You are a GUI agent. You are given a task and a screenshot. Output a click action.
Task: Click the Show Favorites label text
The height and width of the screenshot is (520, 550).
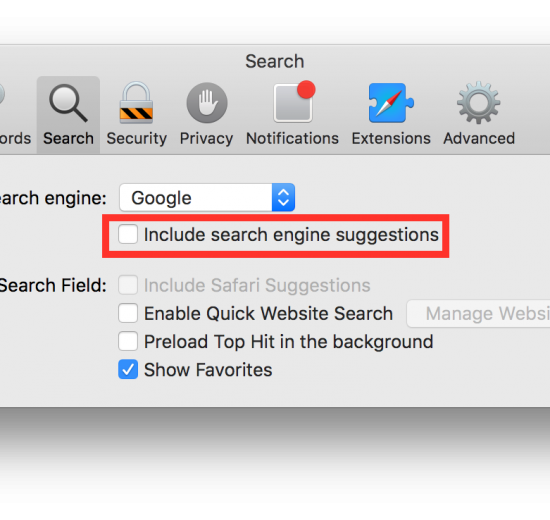click(x=208, y=370)
